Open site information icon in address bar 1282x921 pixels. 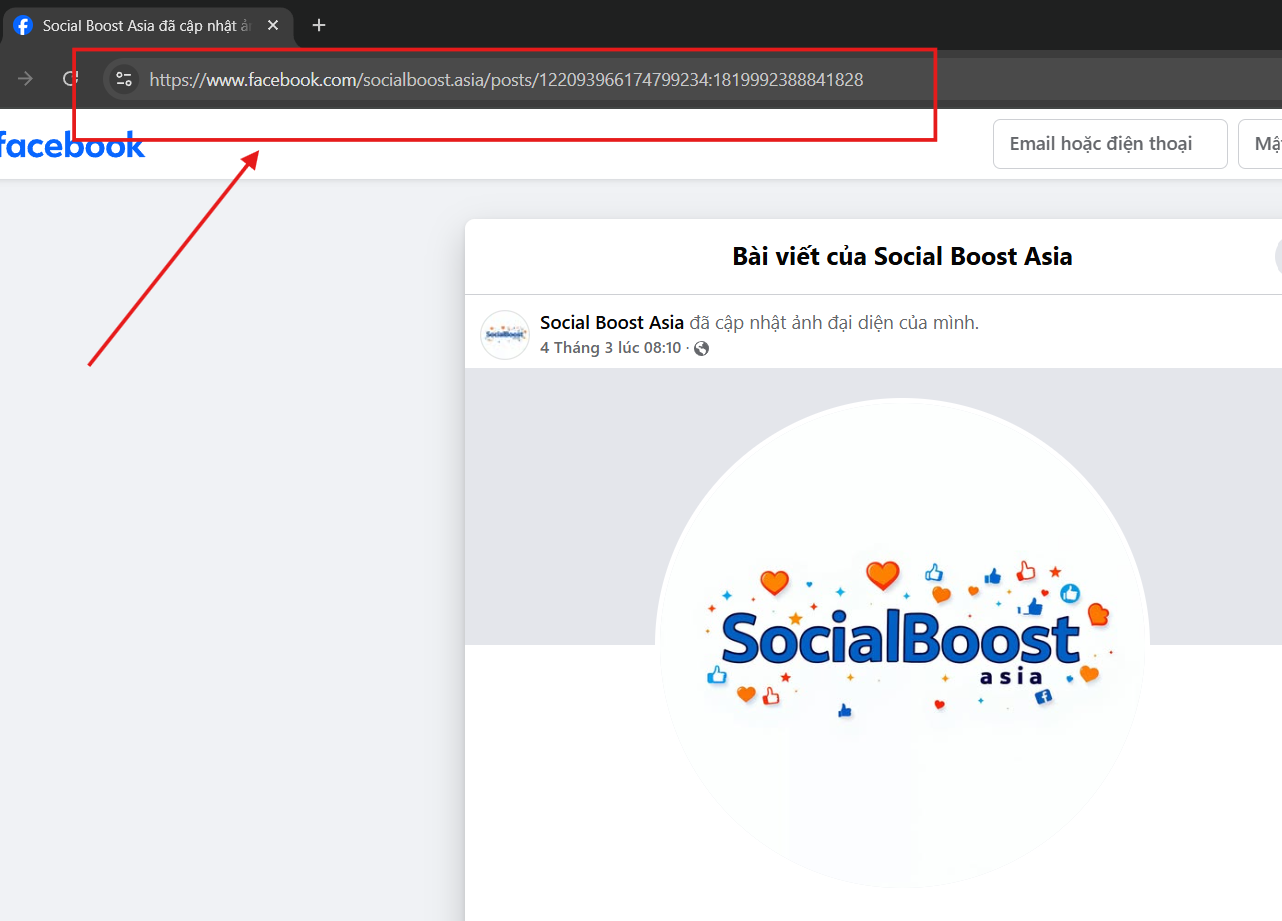(124, 79)
